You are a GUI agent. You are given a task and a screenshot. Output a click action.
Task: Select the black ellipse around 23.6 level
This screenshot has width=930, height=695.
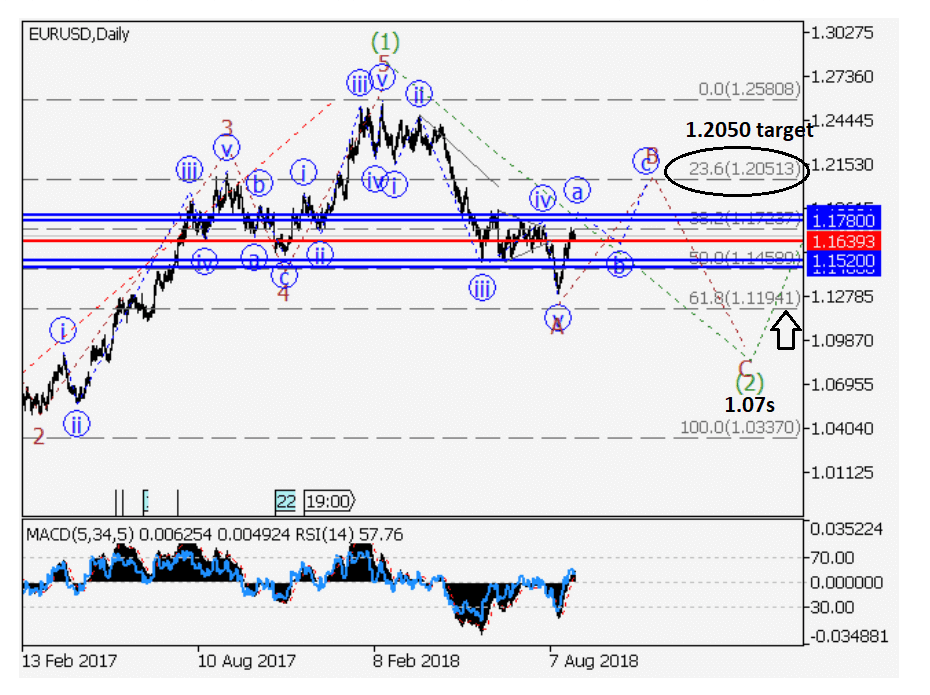(736, 169)
